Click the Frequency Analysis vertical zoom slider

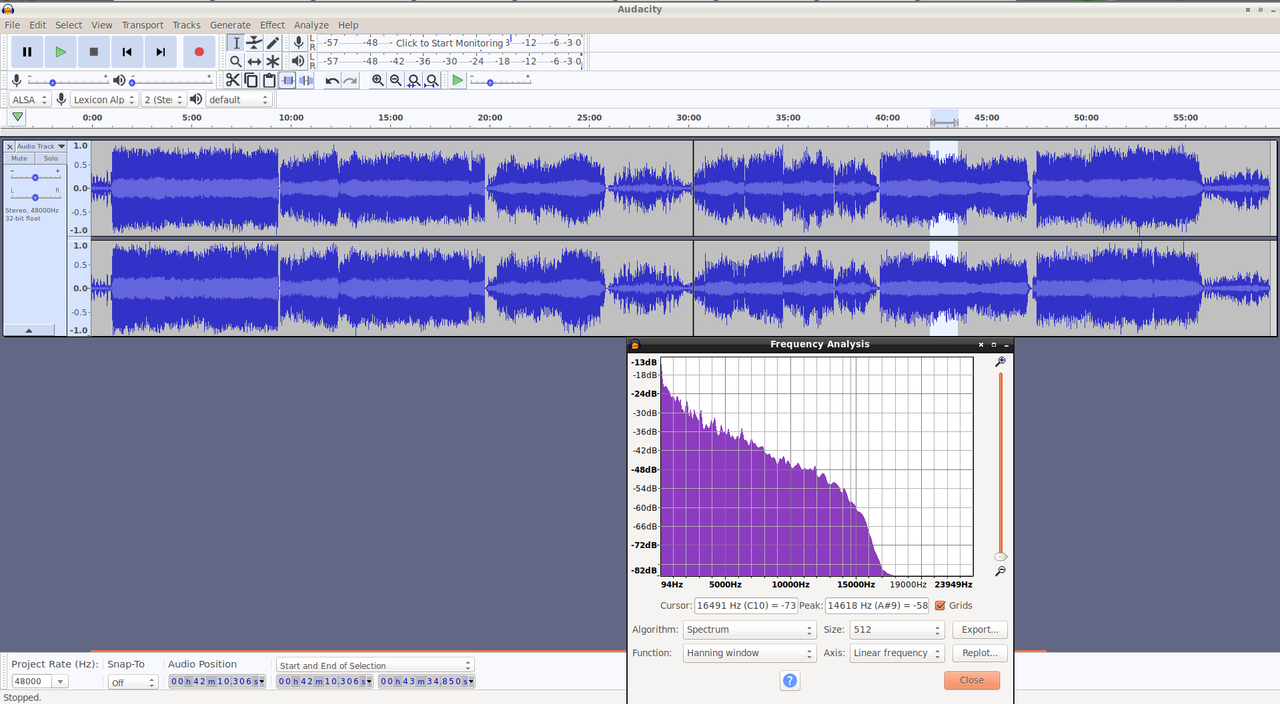click(1000, 465)
